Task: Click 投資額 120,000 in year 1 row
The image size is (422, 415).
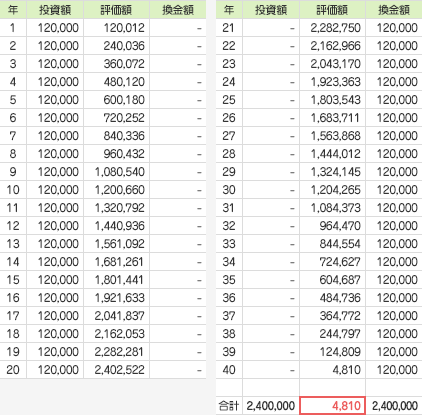Action: [x=55, y=28]
